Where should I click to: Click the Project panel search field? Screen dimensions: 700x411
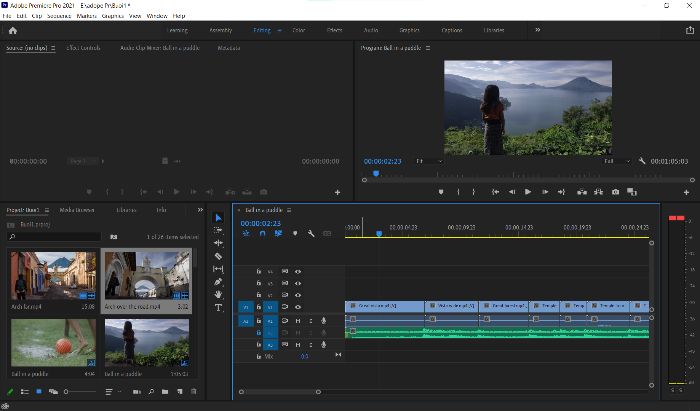pos(54,237)
